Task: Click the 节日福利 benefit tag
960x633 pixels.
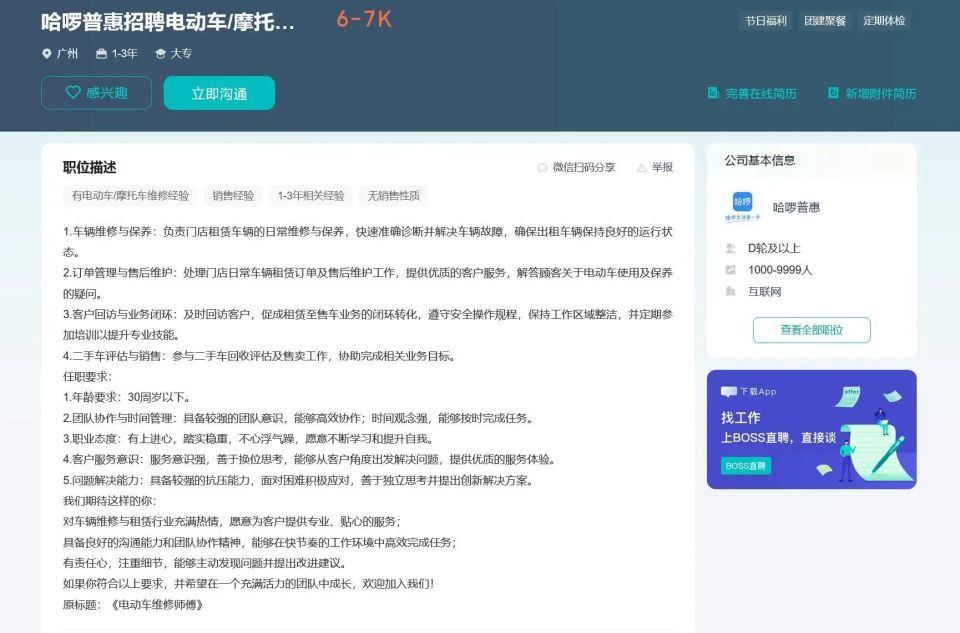Action: pos(766,20)
